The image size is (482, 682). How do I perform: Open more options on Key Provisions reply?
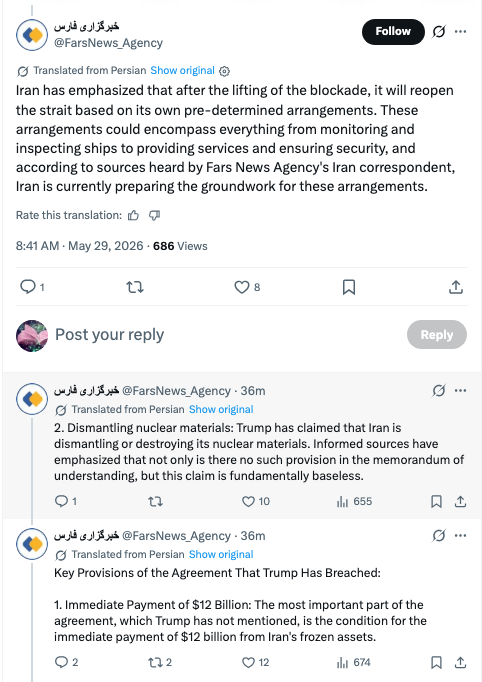click(460, 535)
